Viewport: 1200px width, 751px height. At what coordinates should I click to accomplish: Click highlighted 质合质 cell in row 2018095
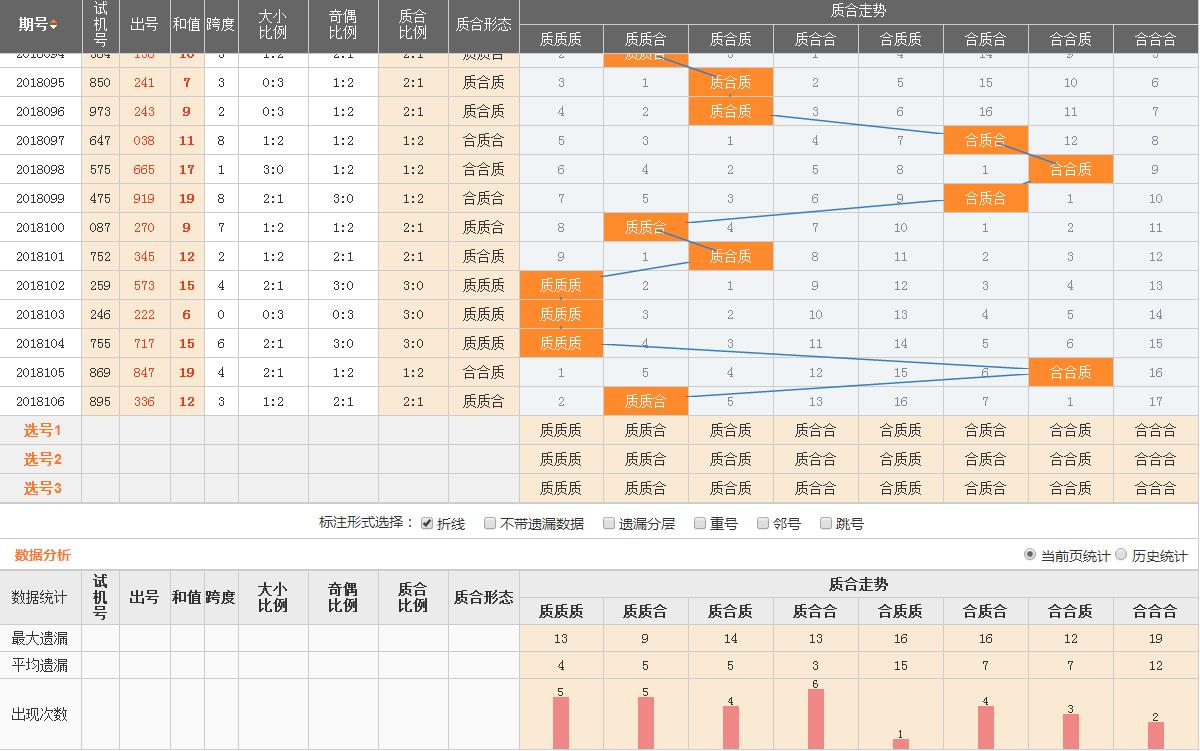click(x=731, y=83)
